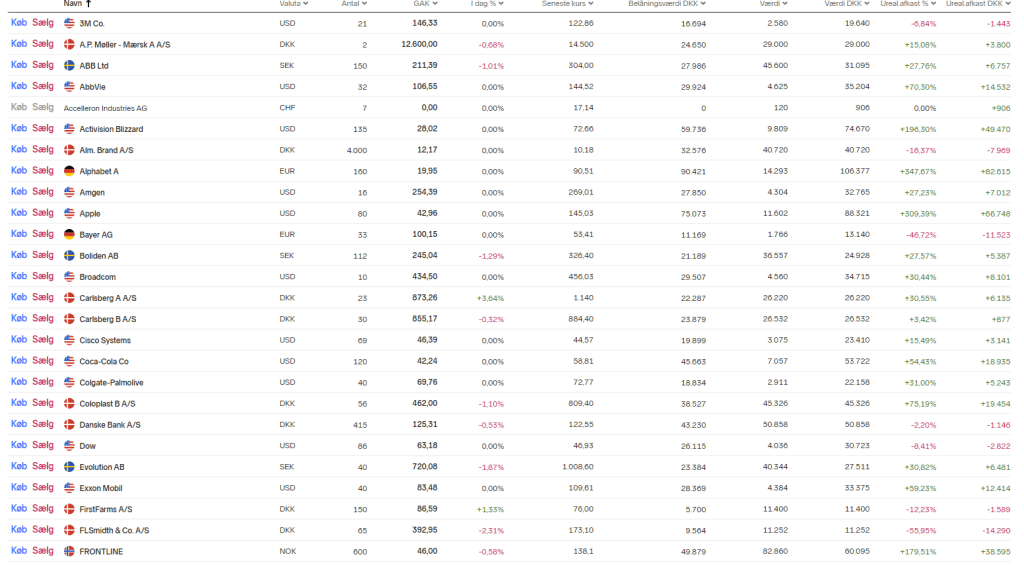Click the Danish flag next to Carlsberg A A/S
The image size is (1024, 565).
coord(69,298)
